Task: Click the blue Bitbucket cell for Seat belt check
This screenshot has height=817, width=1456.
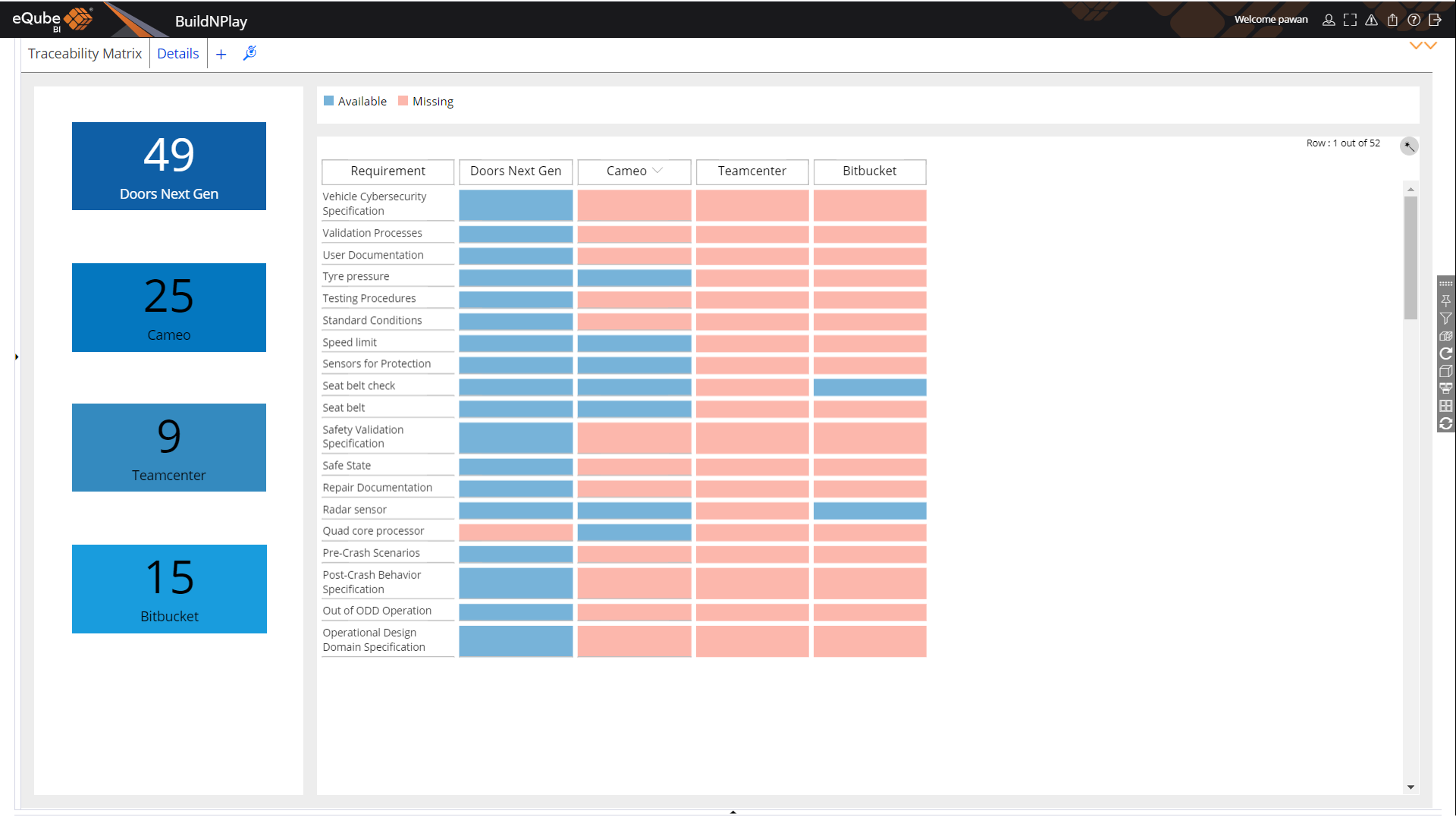Action: point(870,387)
